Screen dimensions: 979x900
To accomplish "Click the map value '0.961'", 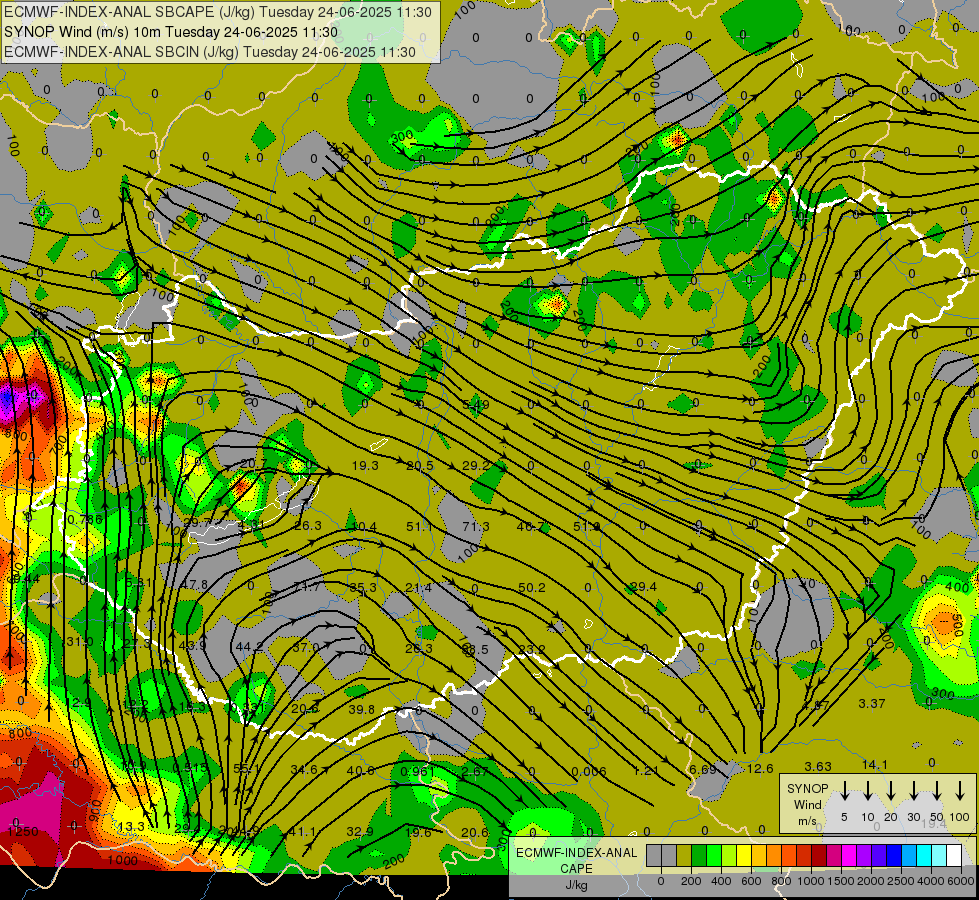I will pos(417,771).
